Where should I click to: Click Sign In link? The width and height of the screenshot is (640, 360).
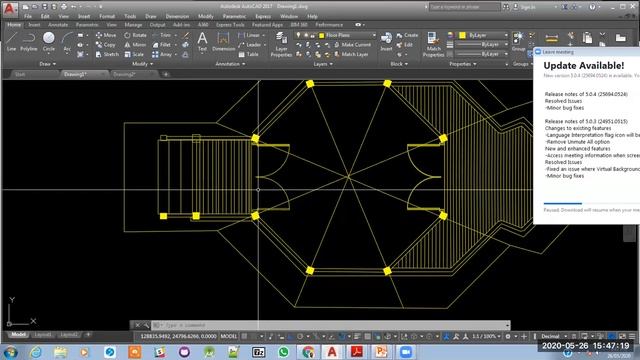pos(524,7)
